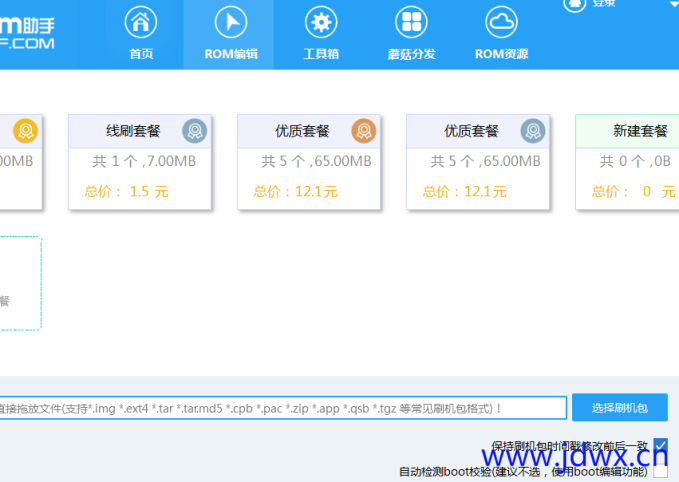
Task: Switch to the 工具箱 tab label
Action: (x=321, y=54)
